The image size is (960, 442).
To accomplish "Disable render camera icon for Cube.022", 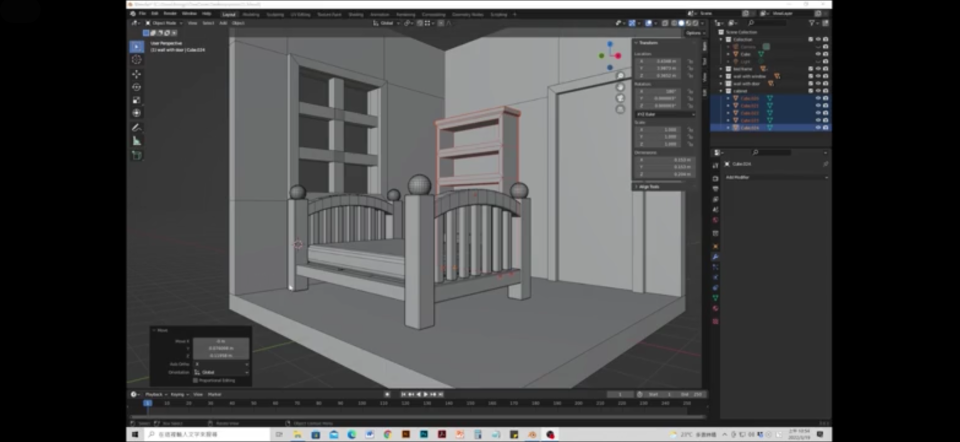I will [825, 113].
